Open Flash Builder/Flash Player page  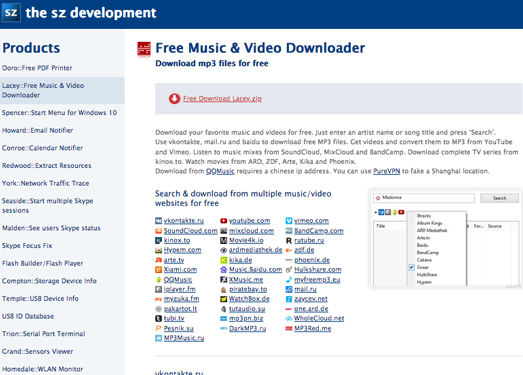(x=42, y=264)
